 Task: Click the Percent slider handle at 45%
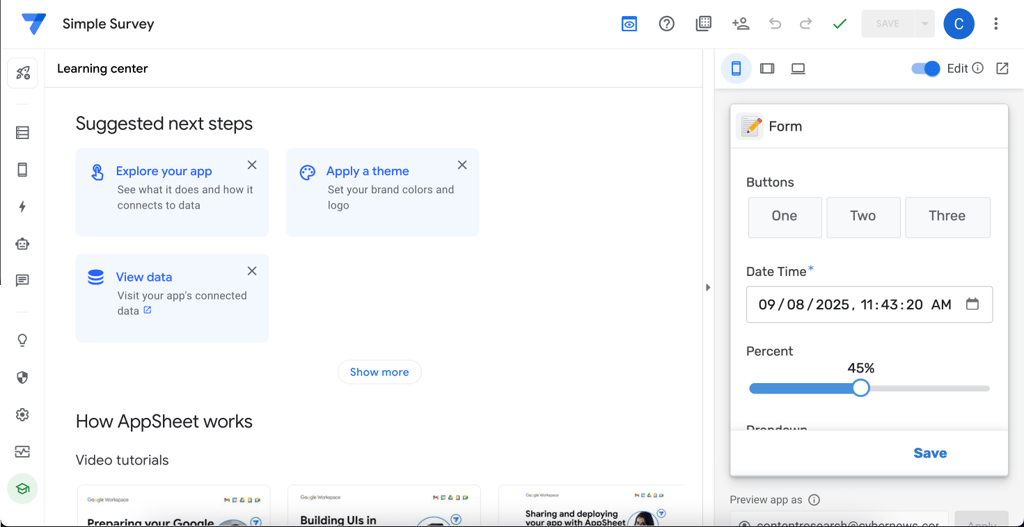861,388
